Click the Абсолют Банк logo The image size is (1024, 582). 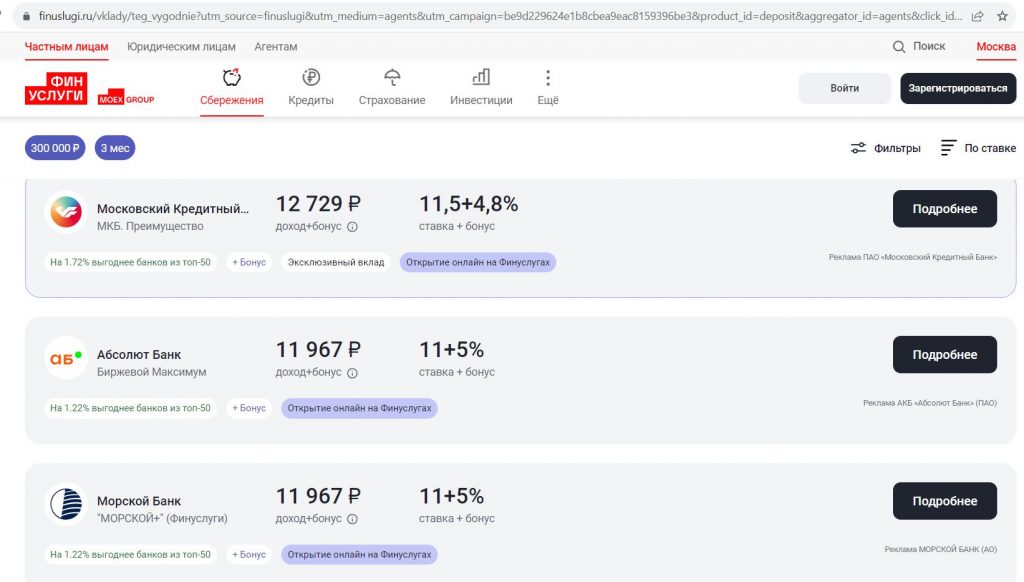[66, 358]
